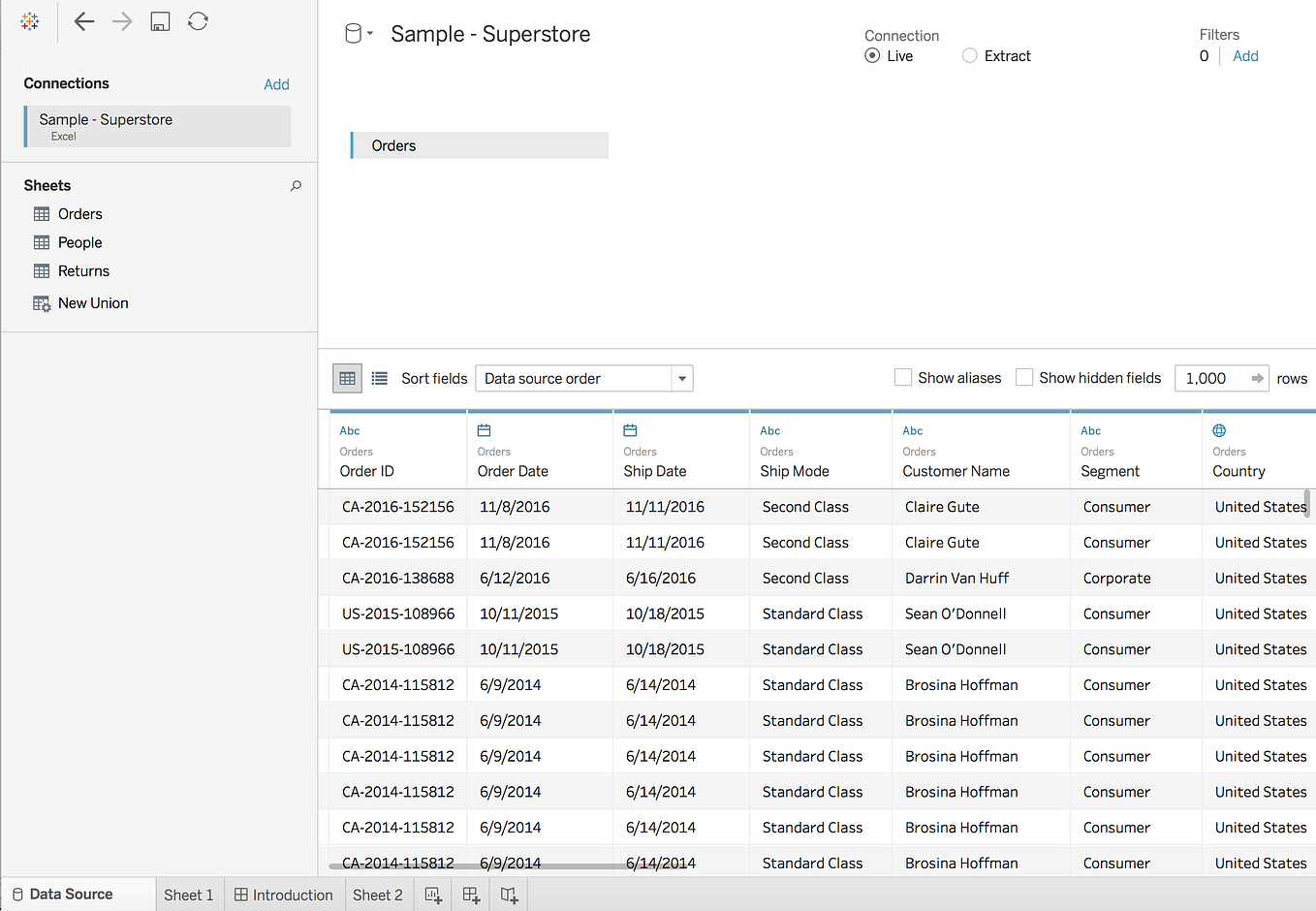1316x911 pixels.
Task: Refresh the data source
Action: (198, 21)
